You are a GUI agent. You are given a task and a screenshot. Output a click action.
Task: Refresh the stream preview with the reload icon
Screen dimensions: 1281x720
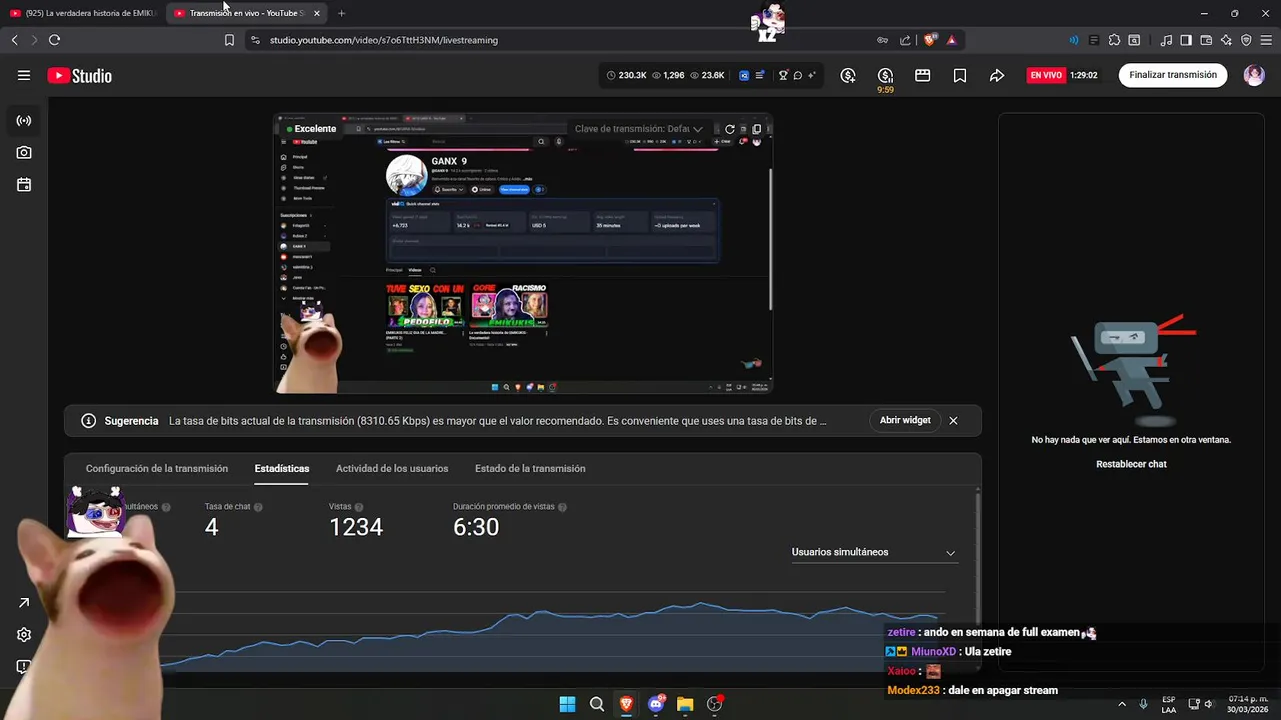coord(730,129)
